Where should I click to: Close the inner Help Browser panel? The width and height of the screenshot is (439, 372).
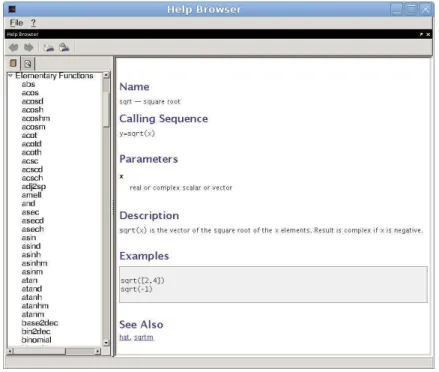[x=428, y=34]
